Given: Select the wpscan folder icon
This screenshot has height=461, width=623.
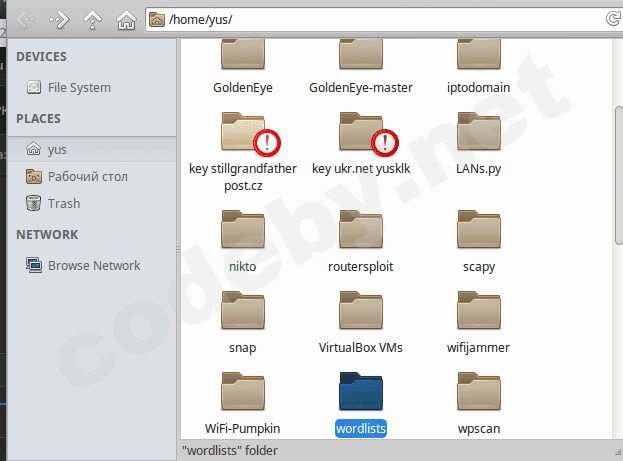Looking at the screenshot, I should click(x=479, y=391).
